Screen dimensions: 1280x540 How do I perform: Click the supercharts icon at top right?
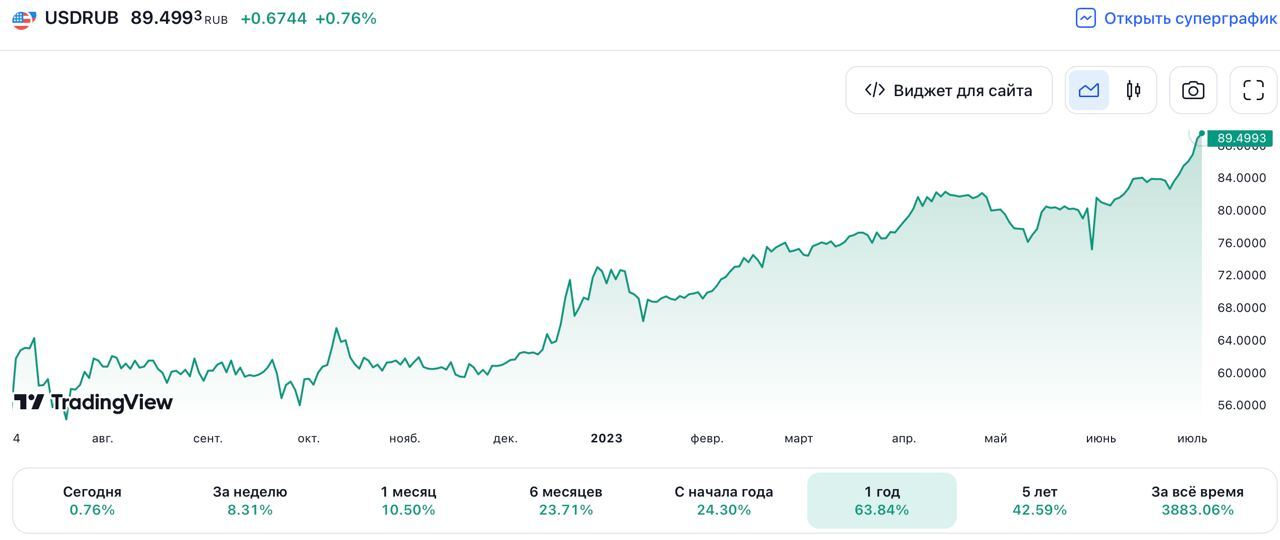tap(1086, 18)
